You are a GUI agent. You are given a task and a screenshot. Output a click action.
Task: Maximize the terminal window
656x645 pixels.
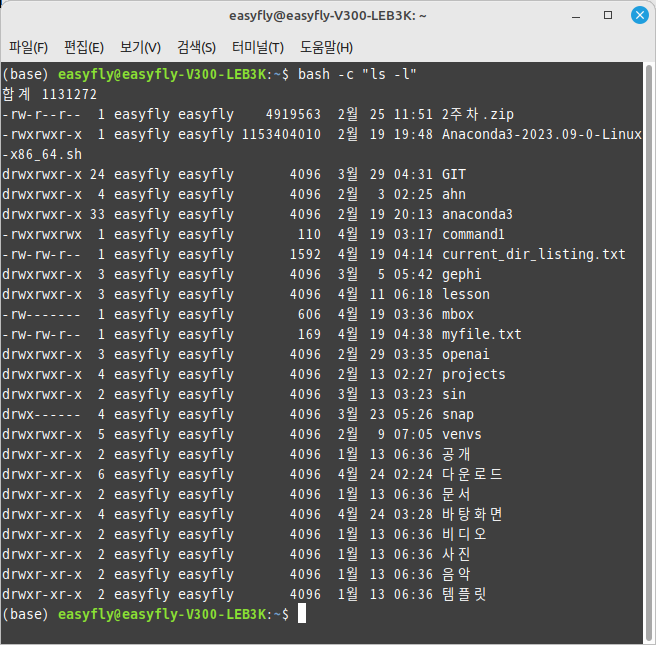pyautogui.click(x=608, y=15)
